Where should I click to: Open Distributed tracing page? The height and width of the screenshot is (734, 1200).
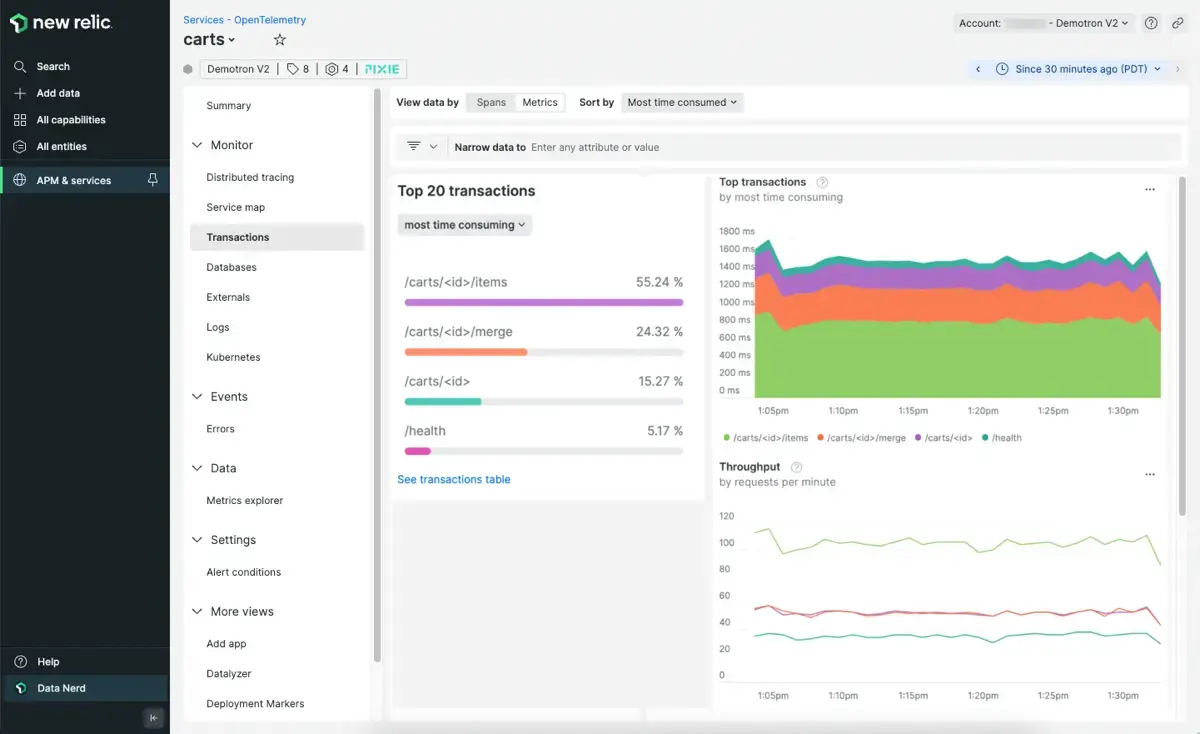250,177
